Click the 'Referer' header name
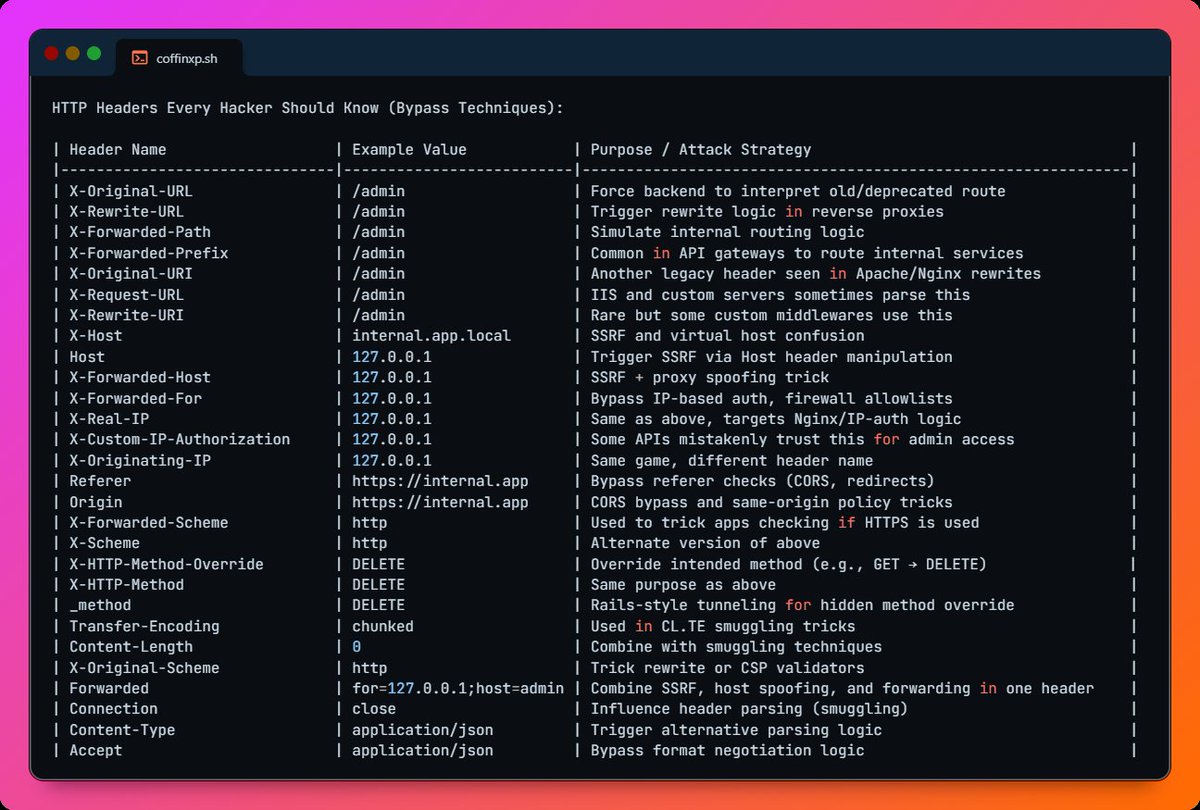 pyautogui.click(x=100, y=481)
